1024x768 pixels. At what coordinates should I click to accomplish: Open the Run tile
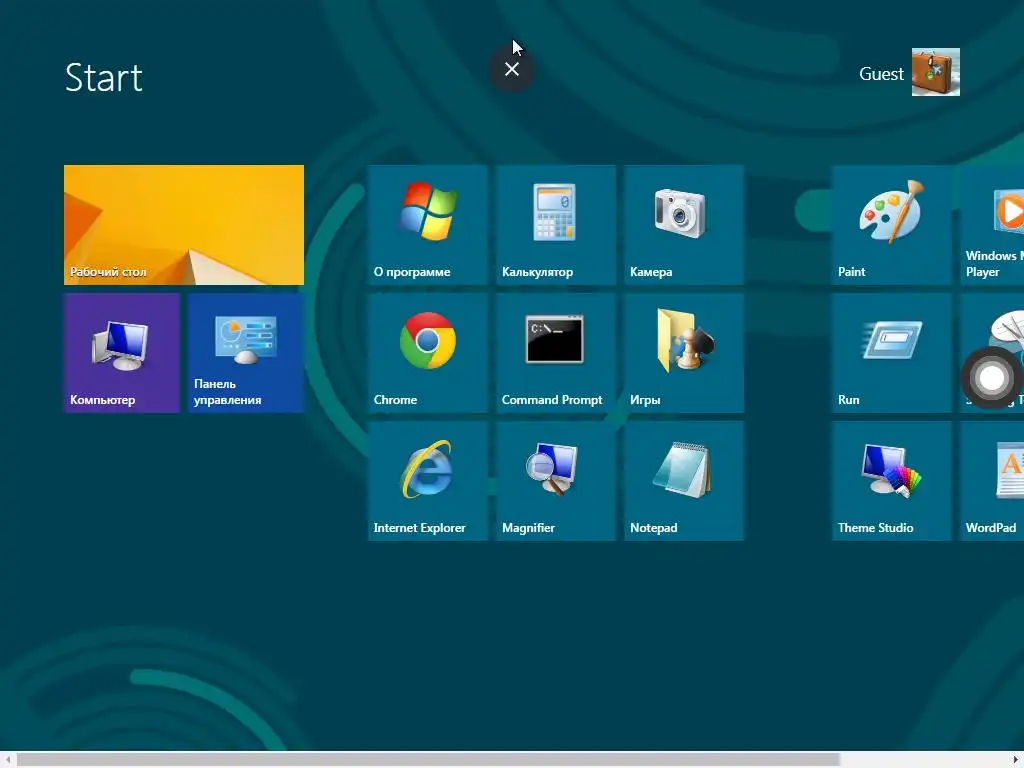(x=892, y=353)
